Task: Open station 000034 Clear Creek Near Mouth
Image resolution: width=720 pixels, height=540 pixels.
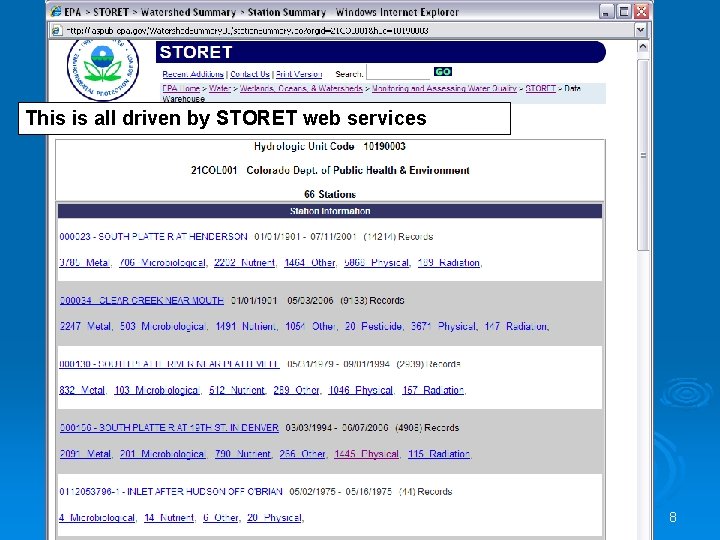Action: coord(141,301)
